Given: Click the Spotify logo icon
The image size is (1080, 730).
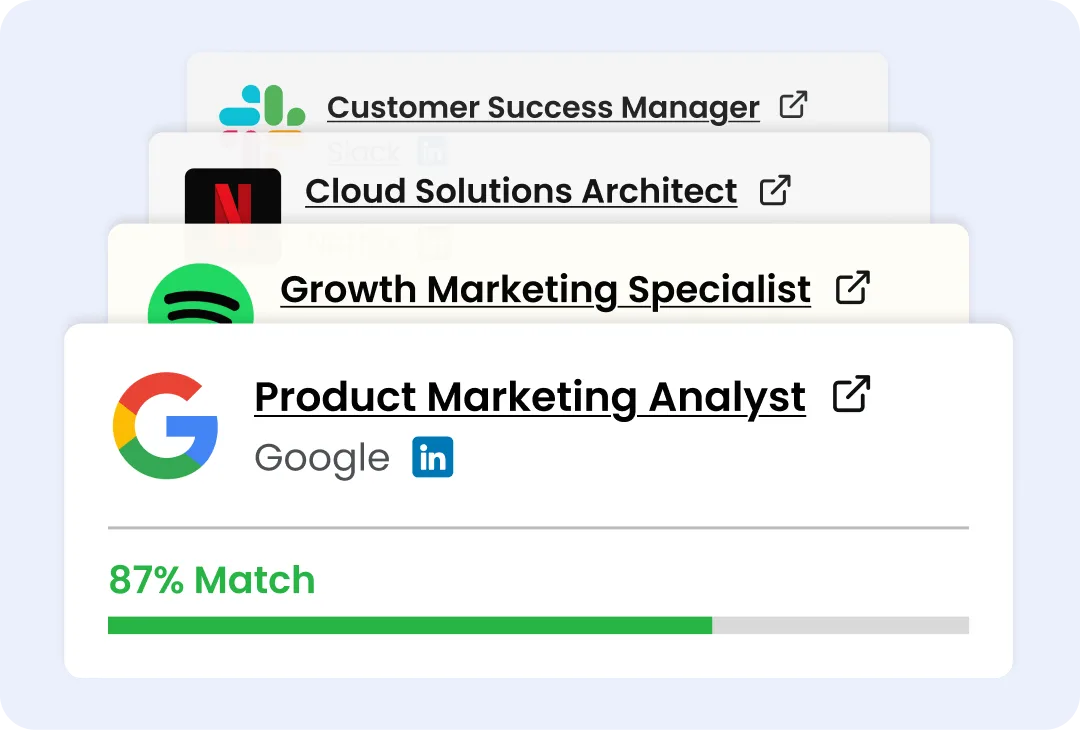Looking at the screenshot, I should 200,297.
